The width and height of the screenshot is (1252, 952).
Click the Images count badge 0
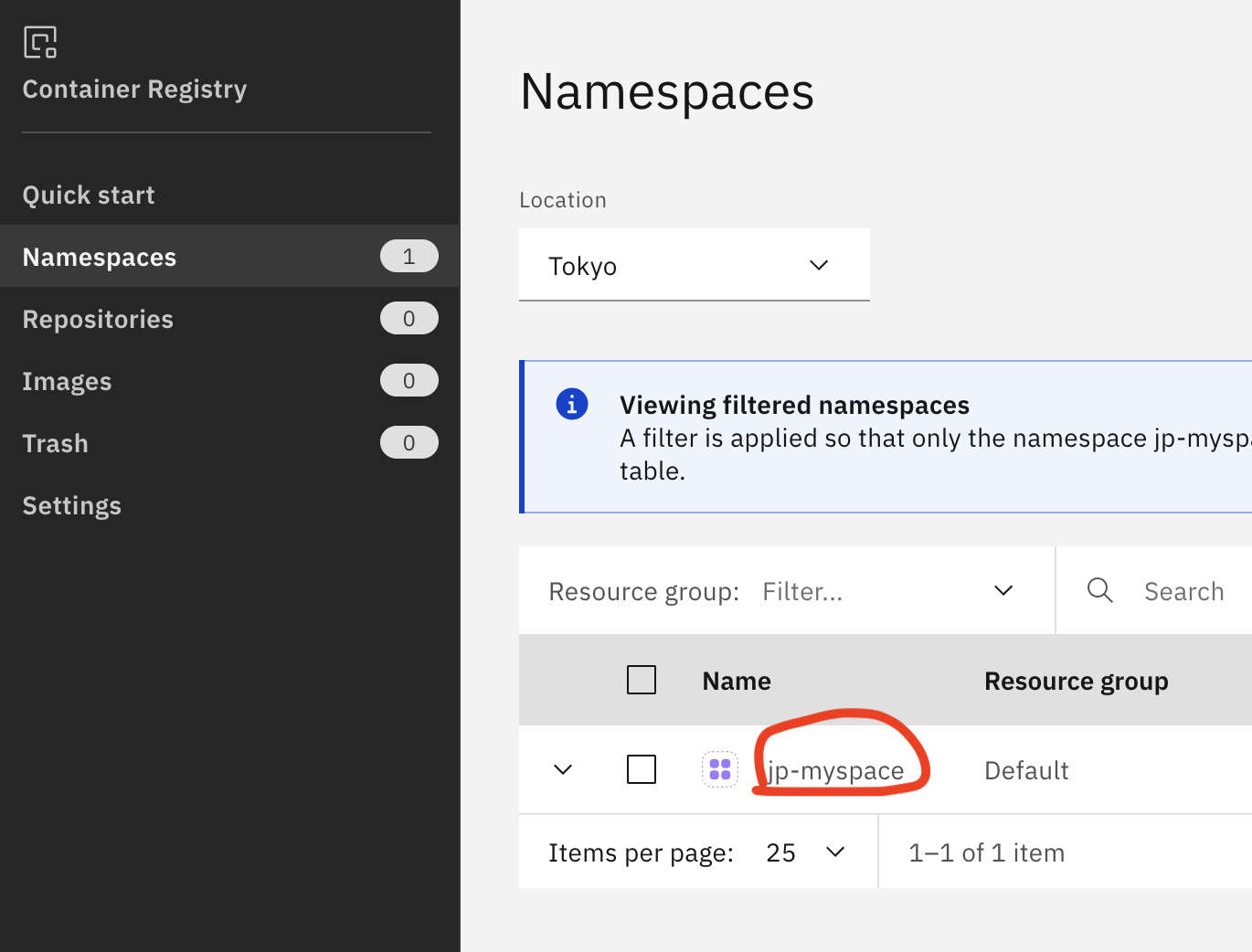pos(409,380)
